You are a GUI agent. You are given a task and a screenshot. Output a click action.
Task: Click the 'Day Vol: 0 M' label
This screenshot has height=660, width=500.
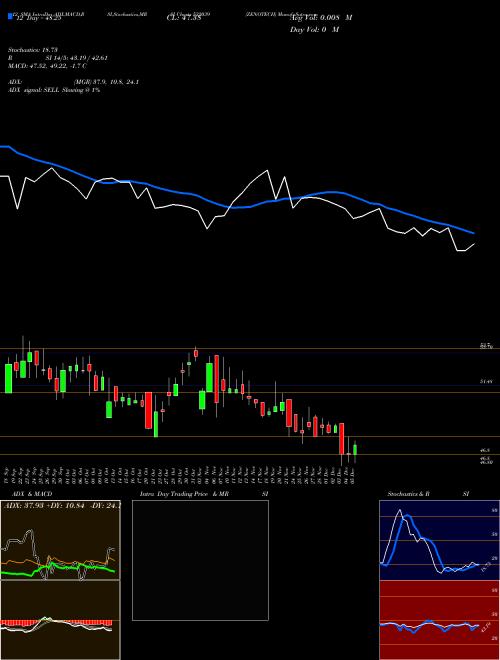point(314,30)
